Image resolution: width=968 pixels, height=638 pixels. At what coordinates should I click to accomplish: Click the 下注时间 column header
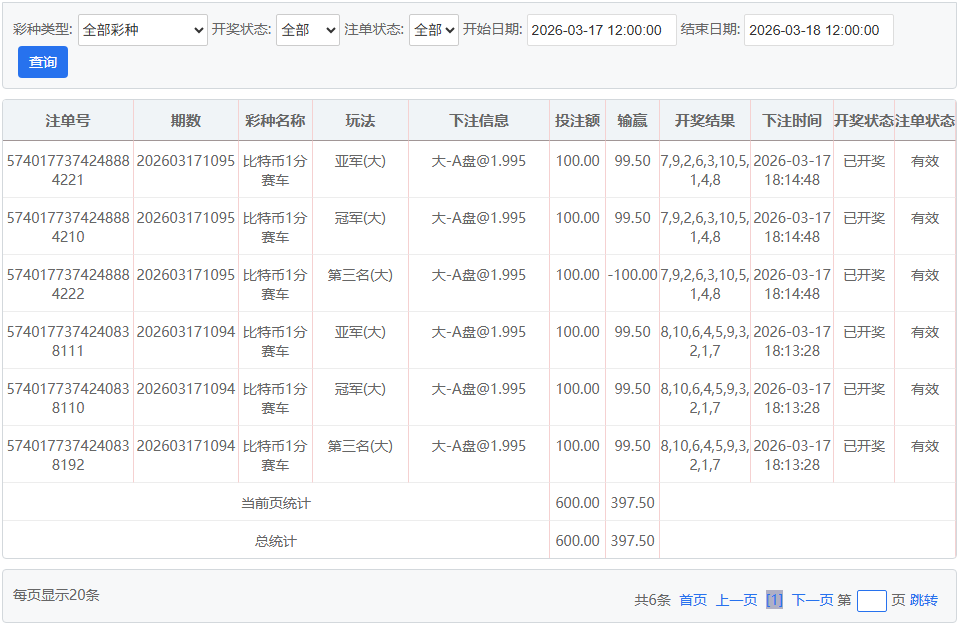791,120
